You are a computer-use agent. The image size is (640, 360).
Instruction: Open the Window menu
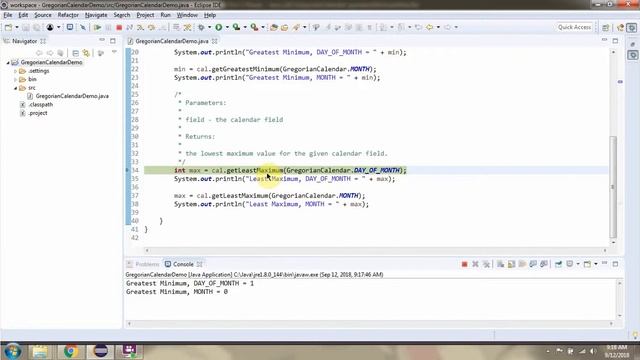pyautogui.click(x=187, y=15)
